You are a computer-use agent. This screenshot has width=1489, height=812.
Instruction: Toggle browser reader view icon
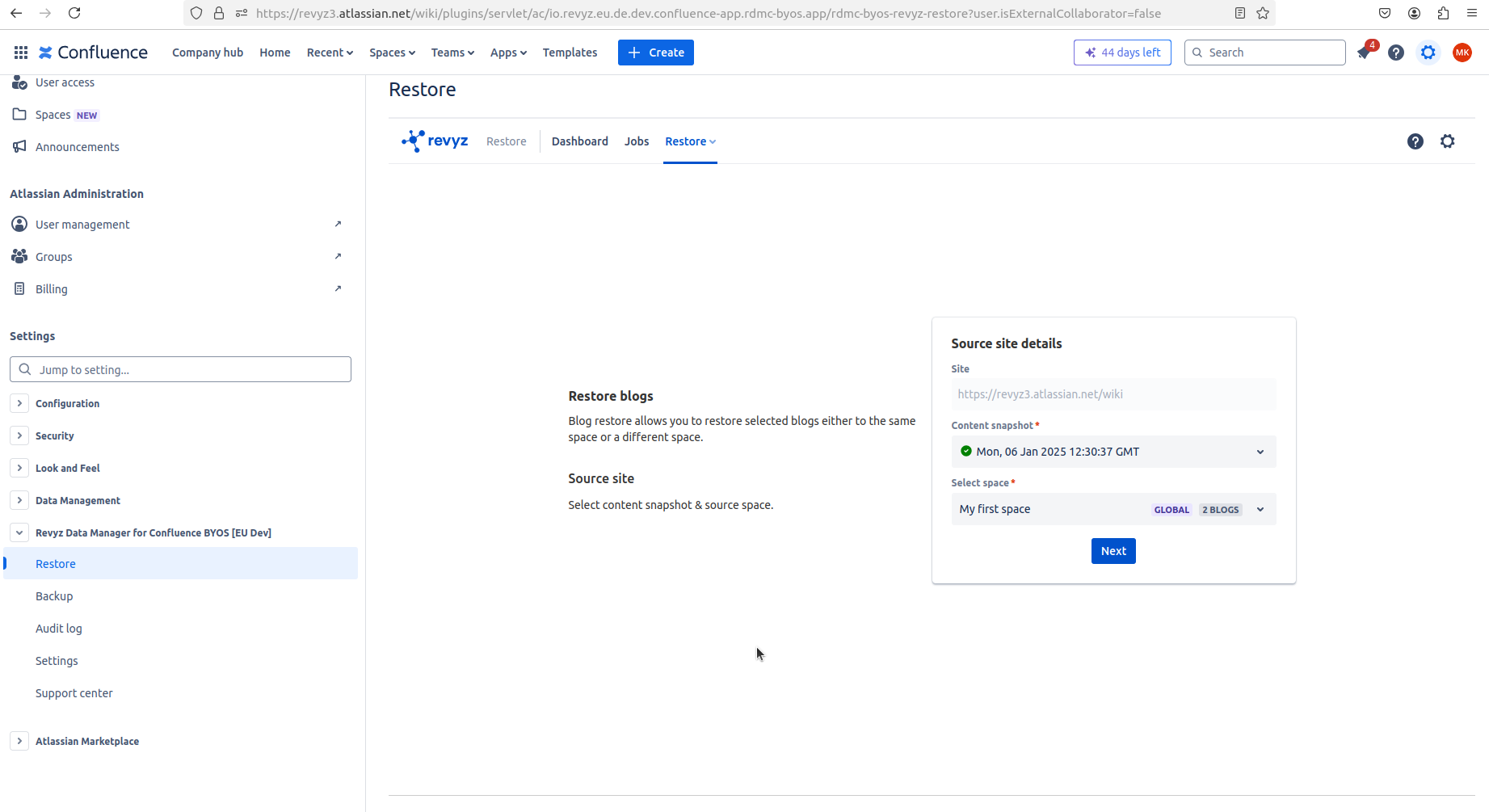pyautogui.click(x=1240, y=13)
